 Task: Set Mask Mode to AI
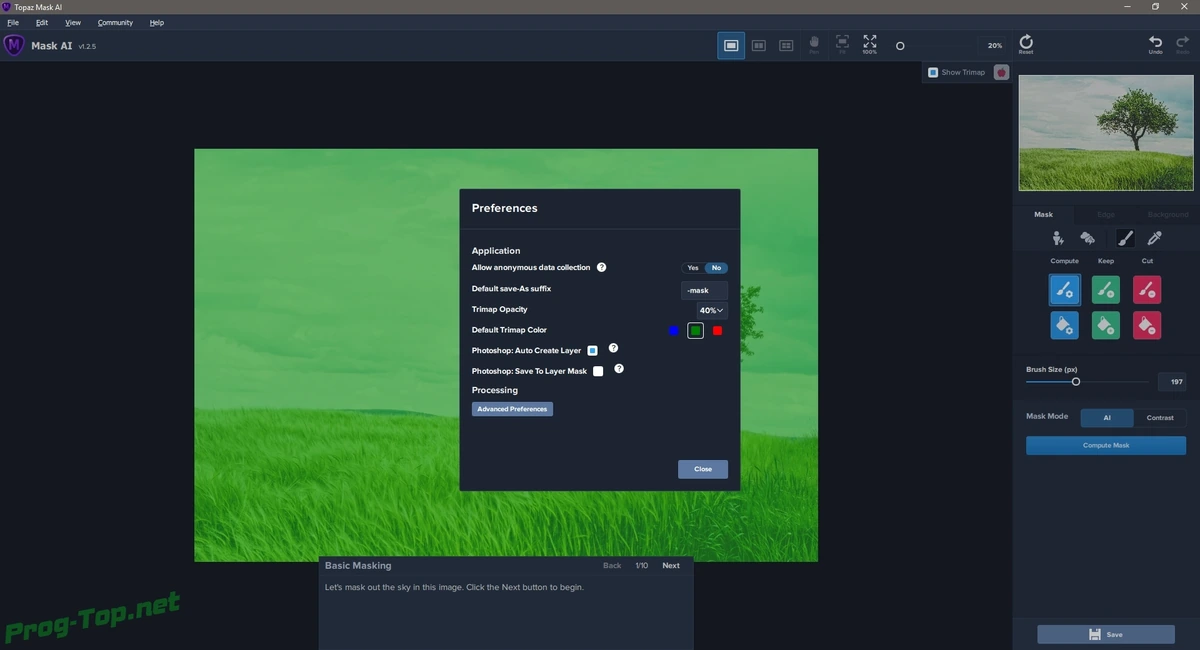point(1107,418)
